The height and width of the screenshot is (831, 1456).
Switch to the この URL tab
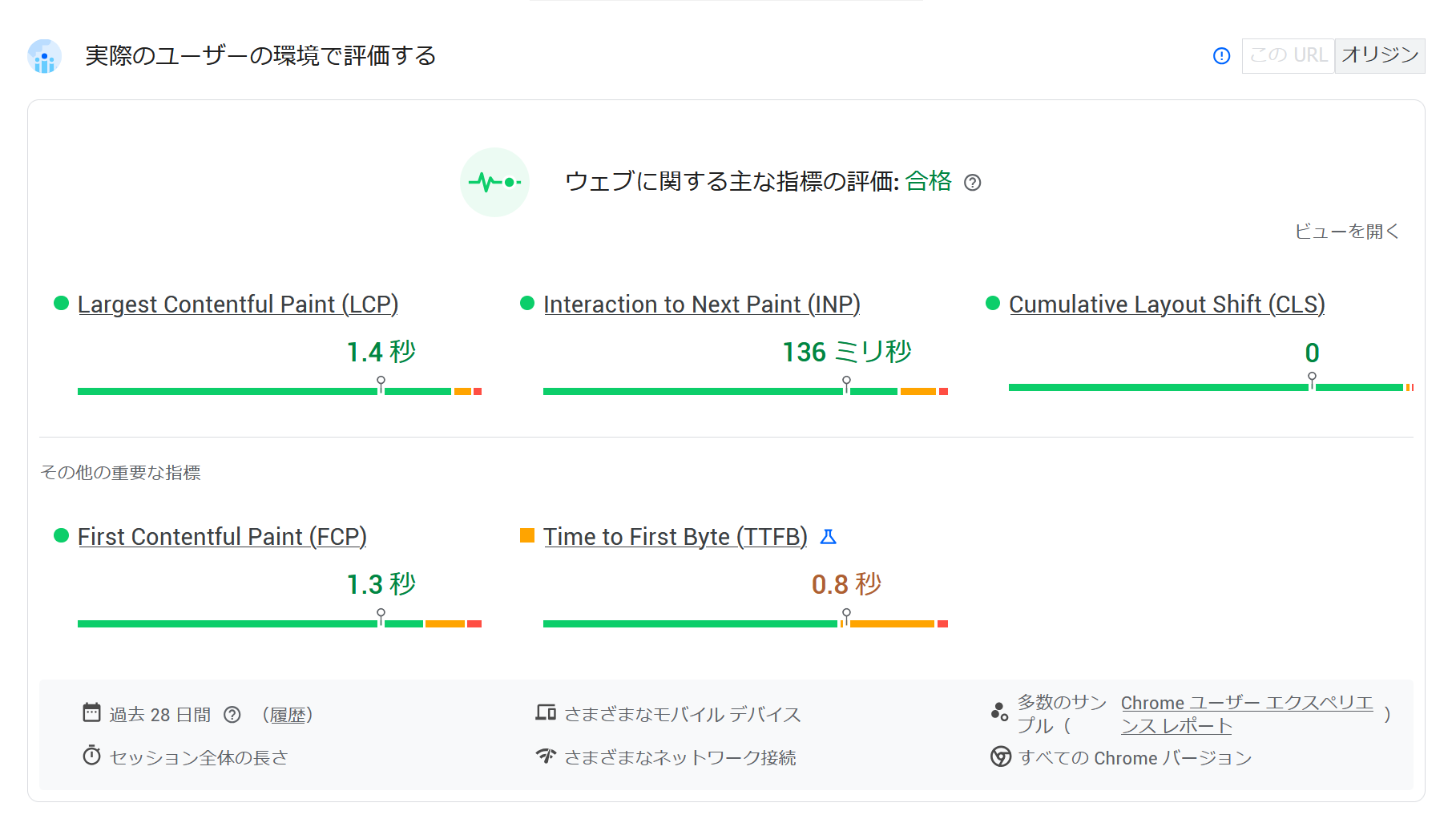coord(1288,55)
